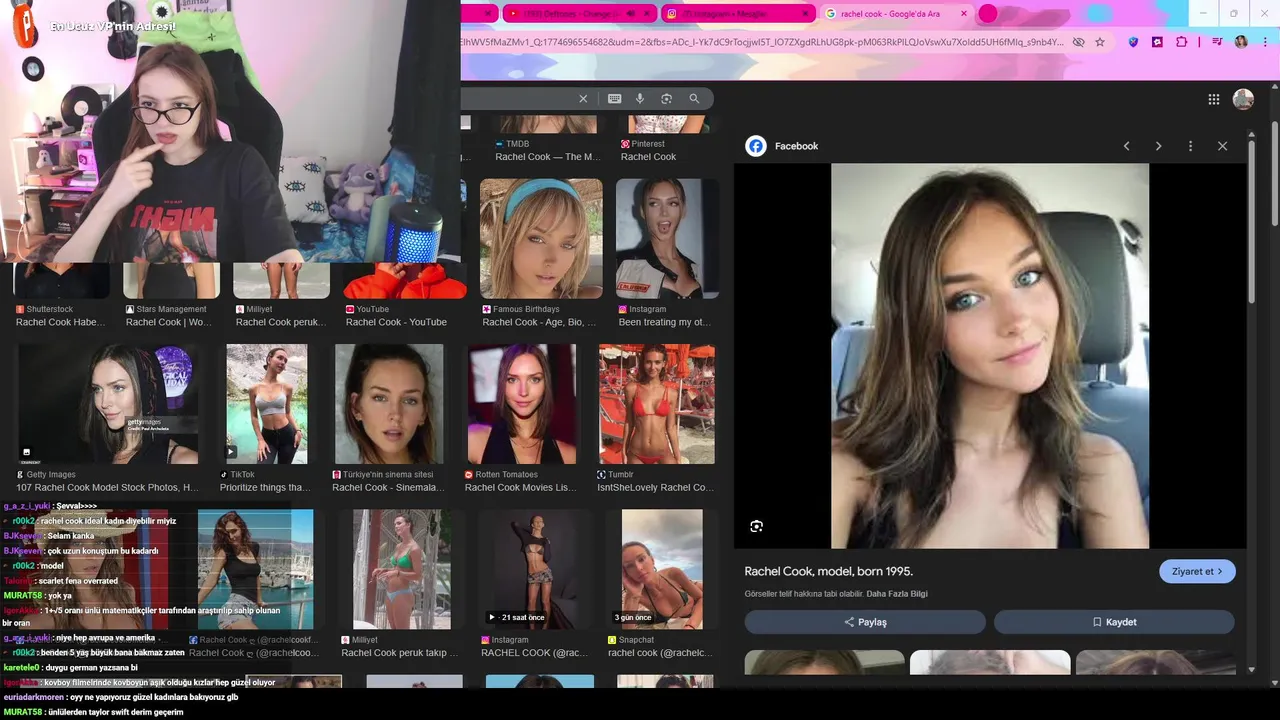Screen dimensions: 1280x720
Task: Click the magnifier search button
Action: pos(694,99)
